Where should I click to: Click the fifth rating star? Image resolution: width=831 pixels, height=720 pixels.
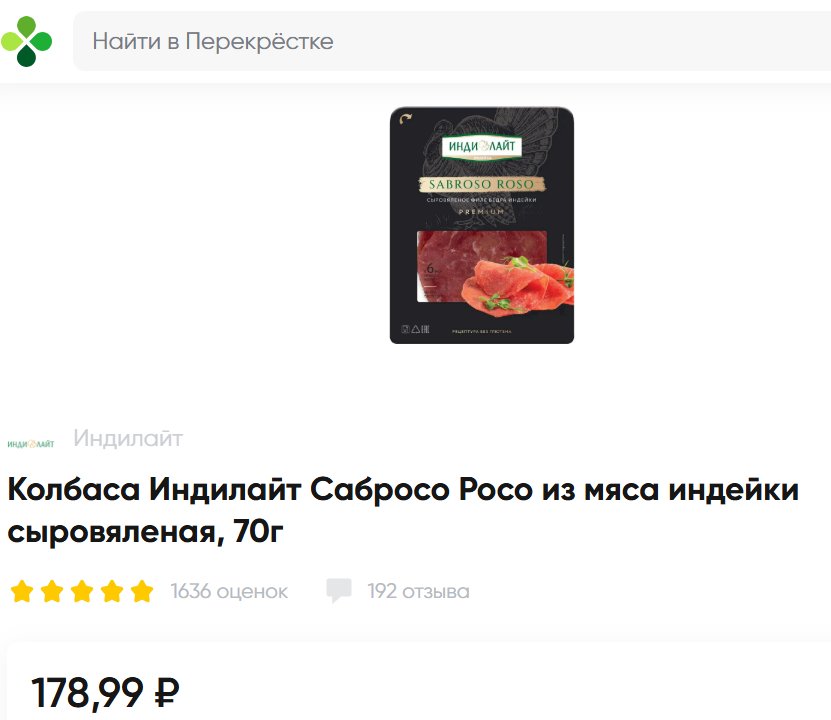point(142,591)
